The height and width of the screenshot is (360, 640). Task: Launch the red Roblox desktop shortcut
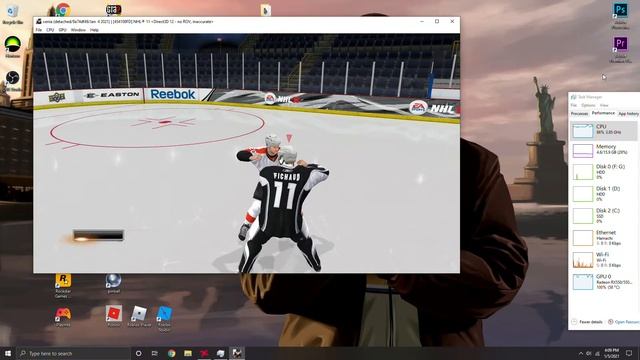click(x=113, y=316)
